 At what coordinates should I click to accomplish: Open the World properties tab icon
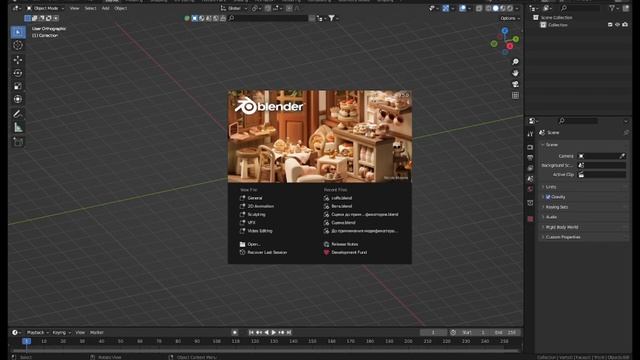[530, 189]
